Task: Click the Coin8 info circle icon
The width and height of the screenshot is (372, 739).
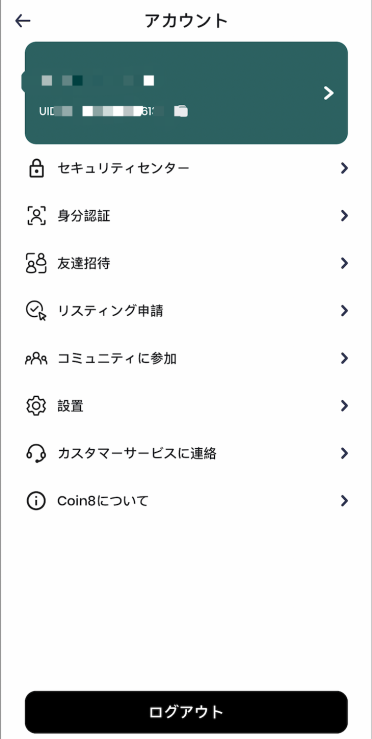Action: [36, 501]
